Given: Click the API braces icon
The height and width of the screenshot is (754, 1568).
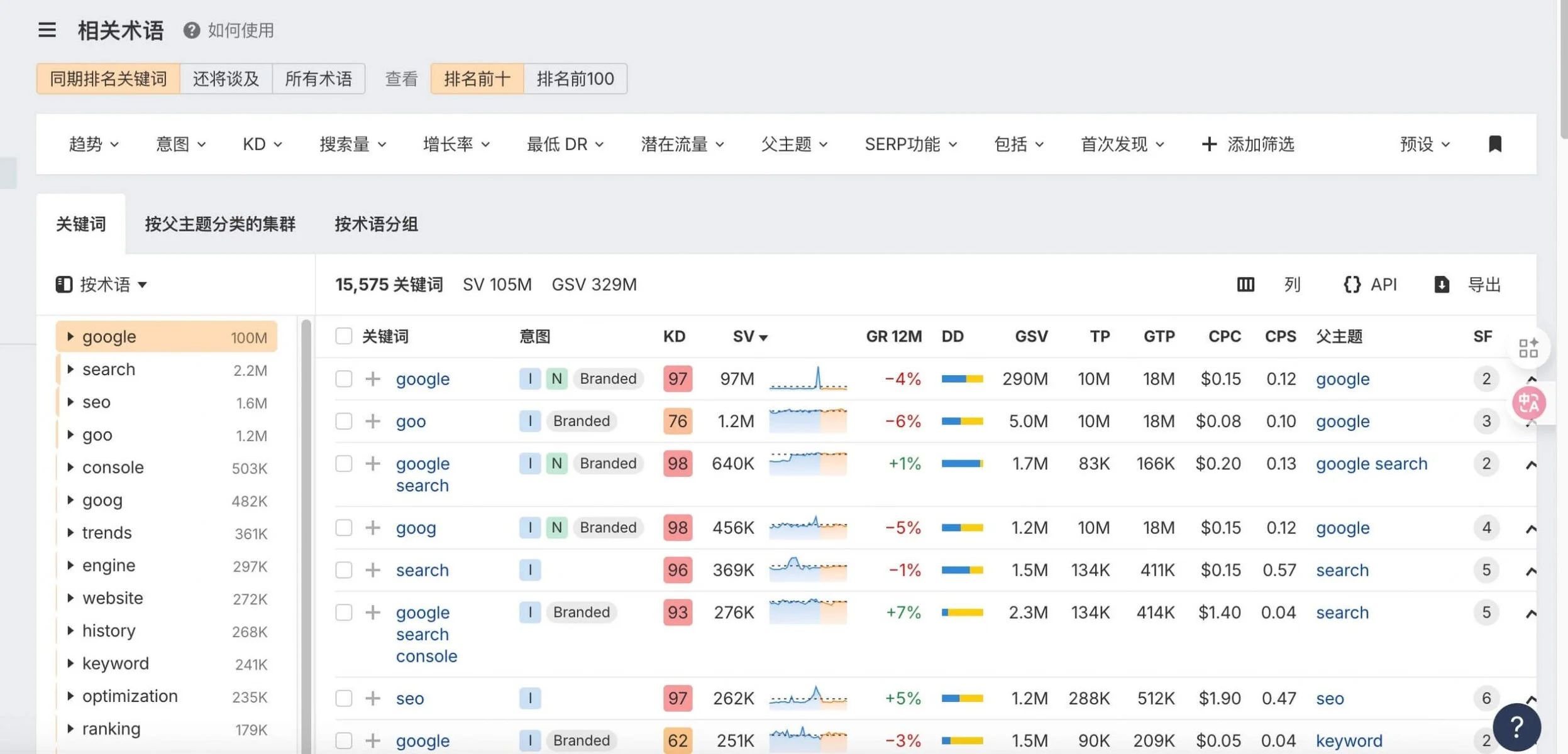Looking at the screenshot, I should pyautogui.click(x=1353, y=285).
